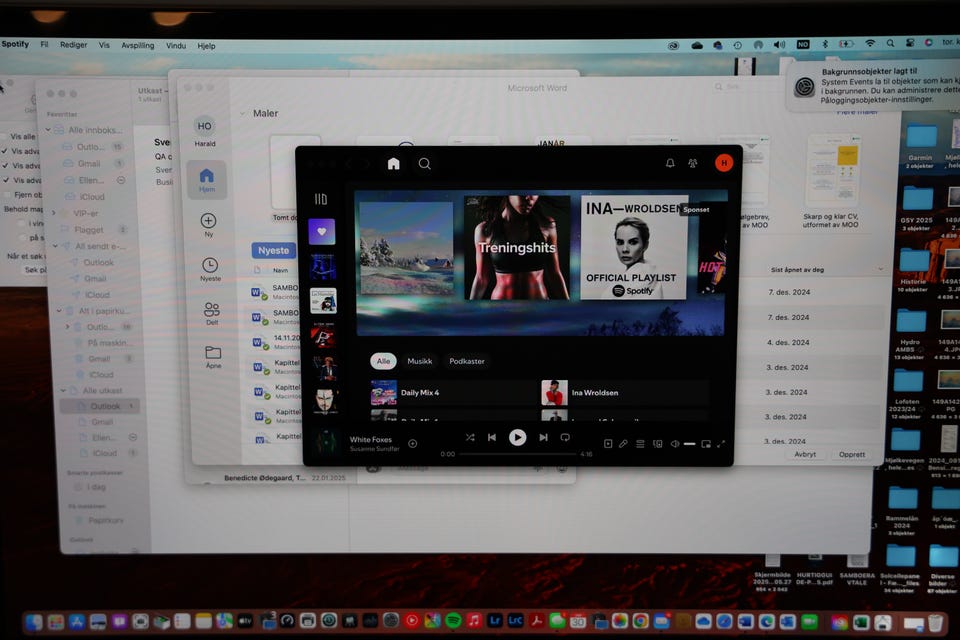
Task: Collapse the Maler section in Word
Action: [242, 113]
